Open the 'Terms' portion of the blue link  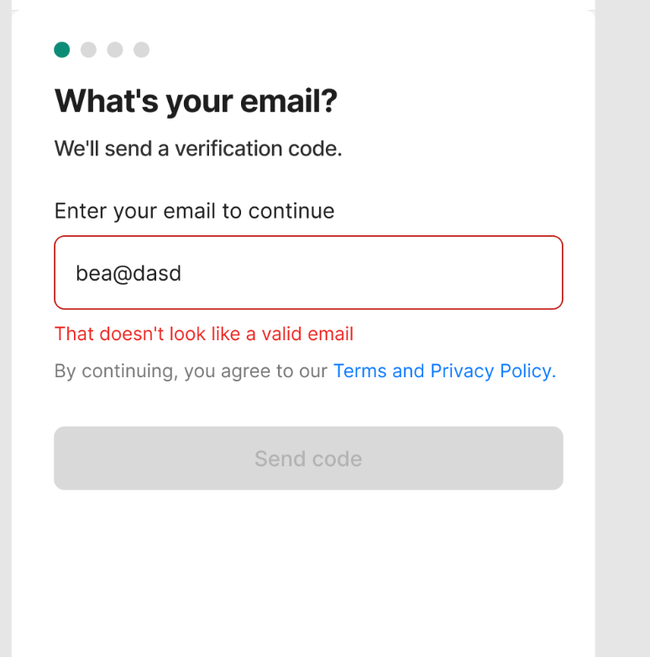pos(360,371)
